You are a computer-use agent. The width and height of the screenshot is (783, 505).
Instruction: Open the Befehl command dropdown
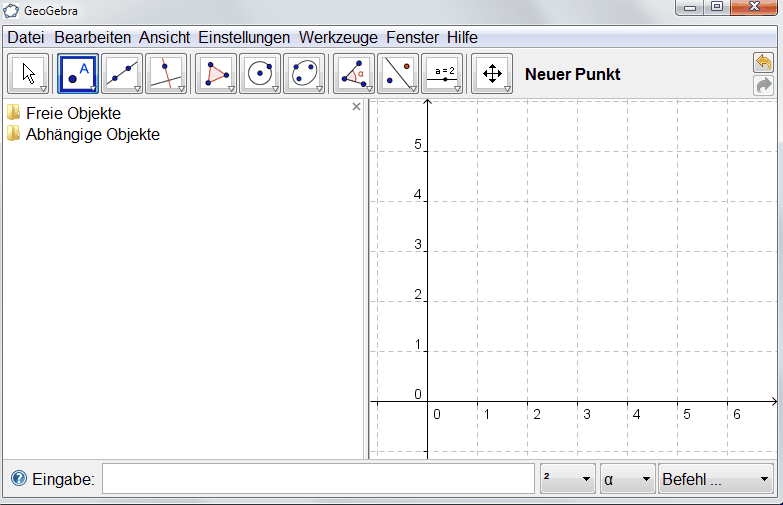[x=715, y=479]
